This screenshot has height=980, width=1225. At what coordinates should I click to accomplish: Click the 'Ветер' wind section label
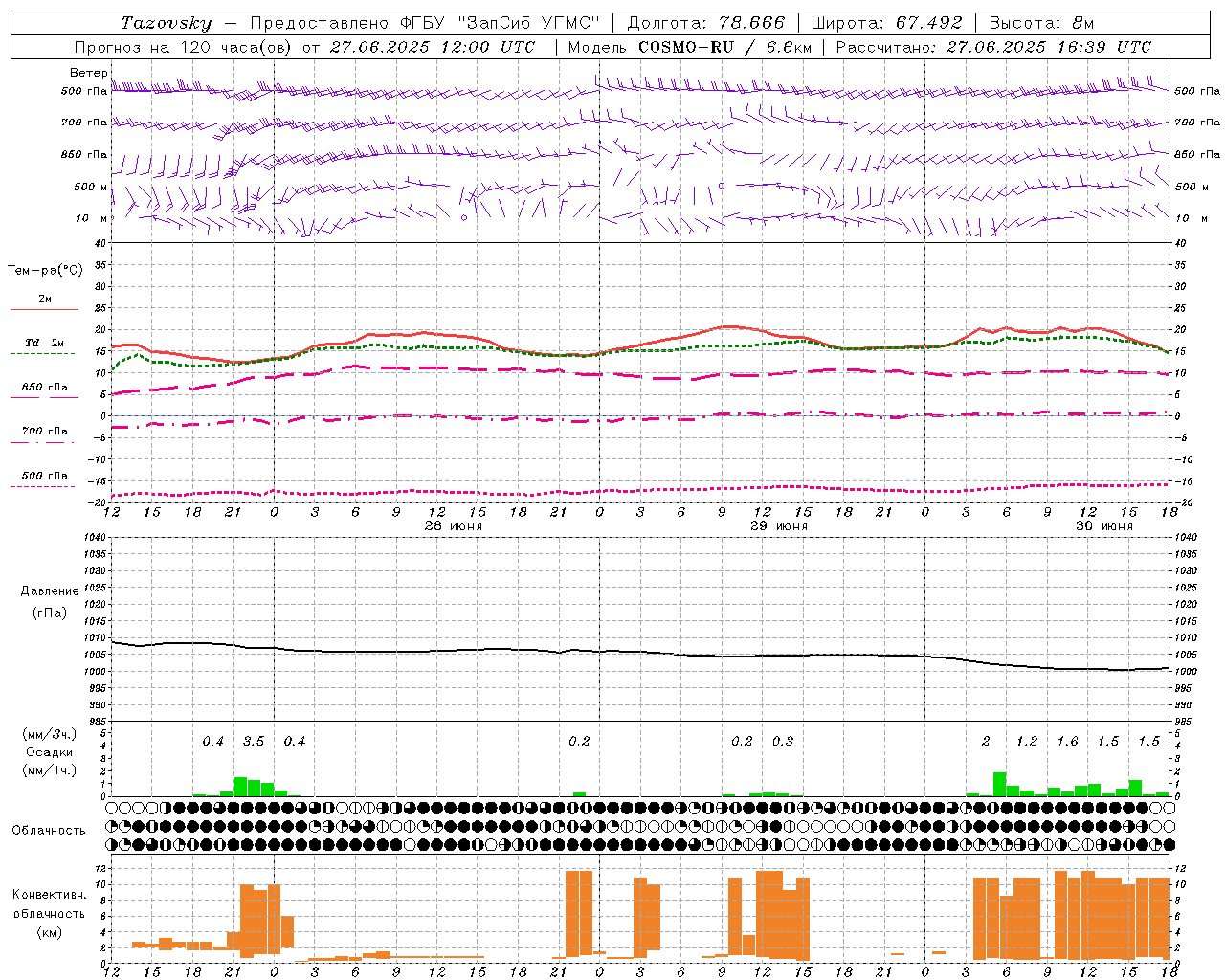[88, 73]
